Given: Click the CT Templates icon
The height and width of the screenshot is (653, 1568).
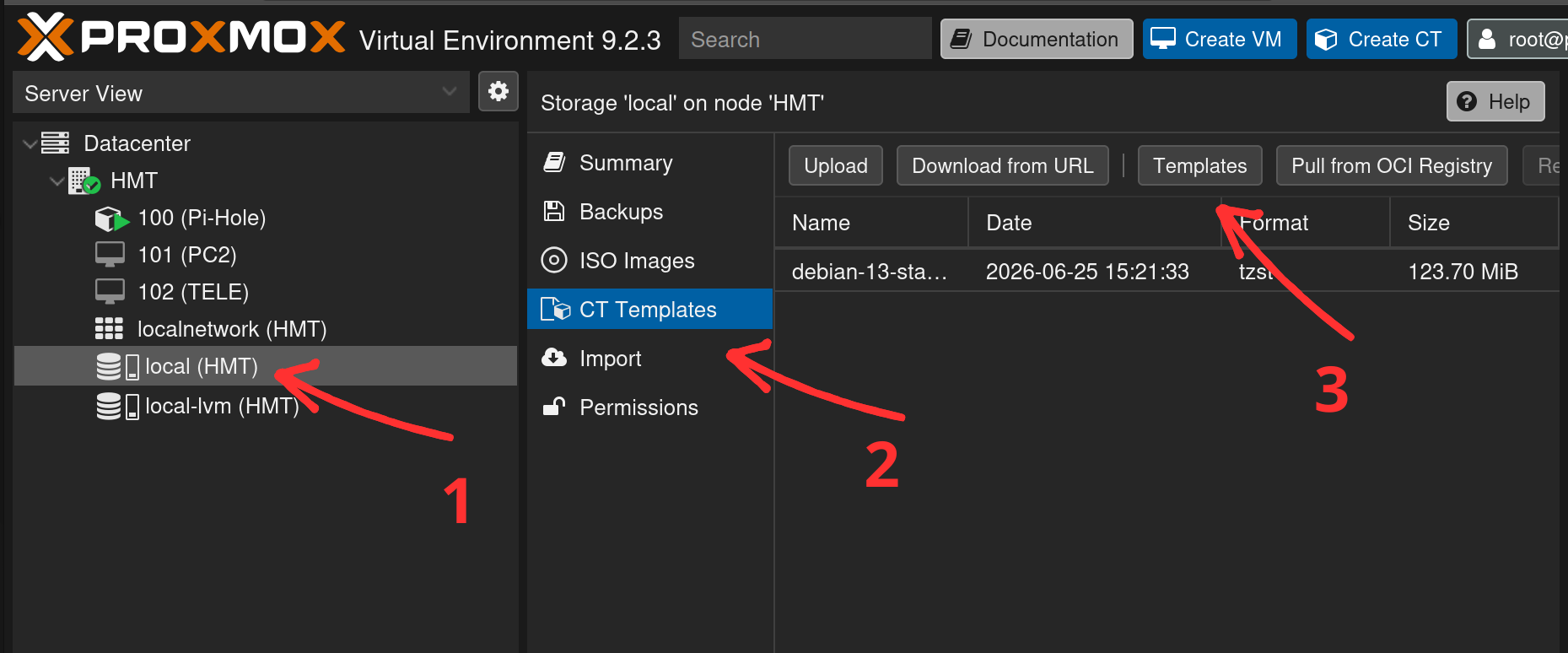Looking at the screenshot, I should (556, 309).
